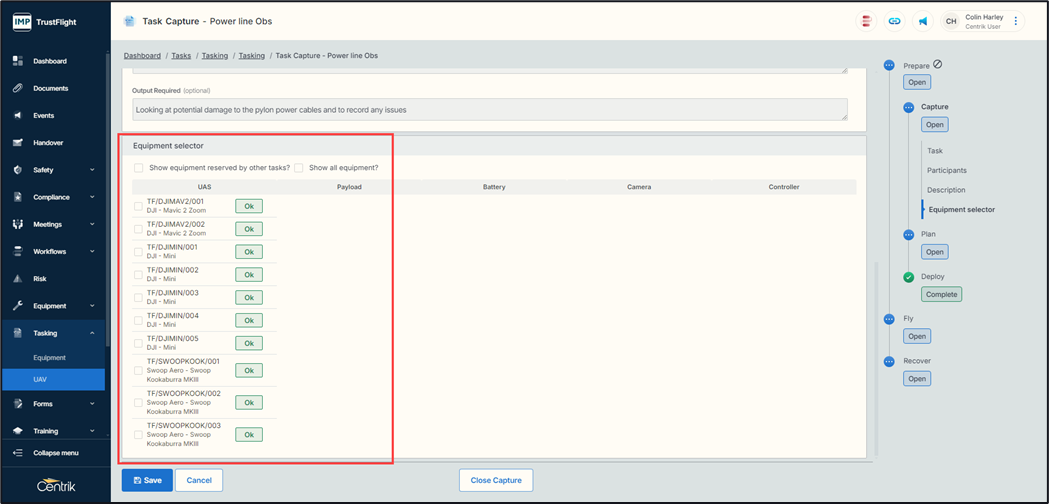Viewport: 1049px width, 504px height.
Task: Click the Documents paperclip icon in sidebar
Action: point(18,88)
